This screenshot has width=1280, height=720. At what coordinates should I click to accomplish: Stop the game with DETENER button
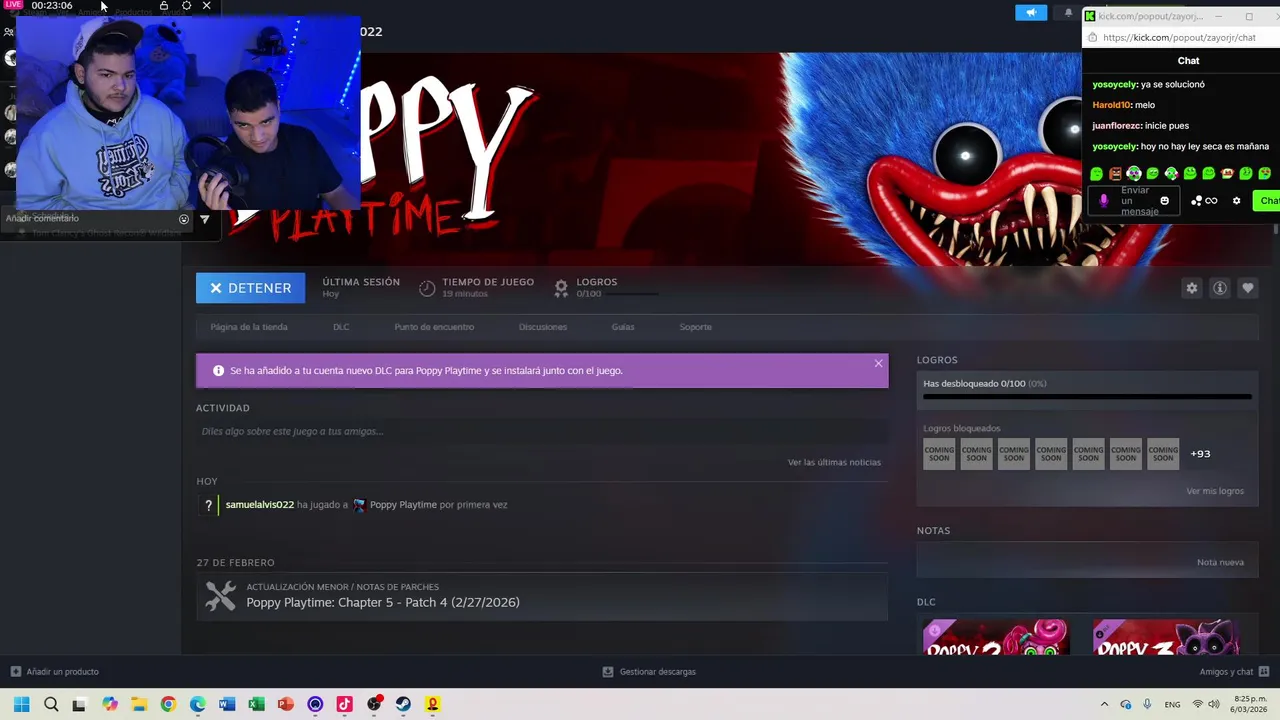pyautogui.click(x=250, y=288)
